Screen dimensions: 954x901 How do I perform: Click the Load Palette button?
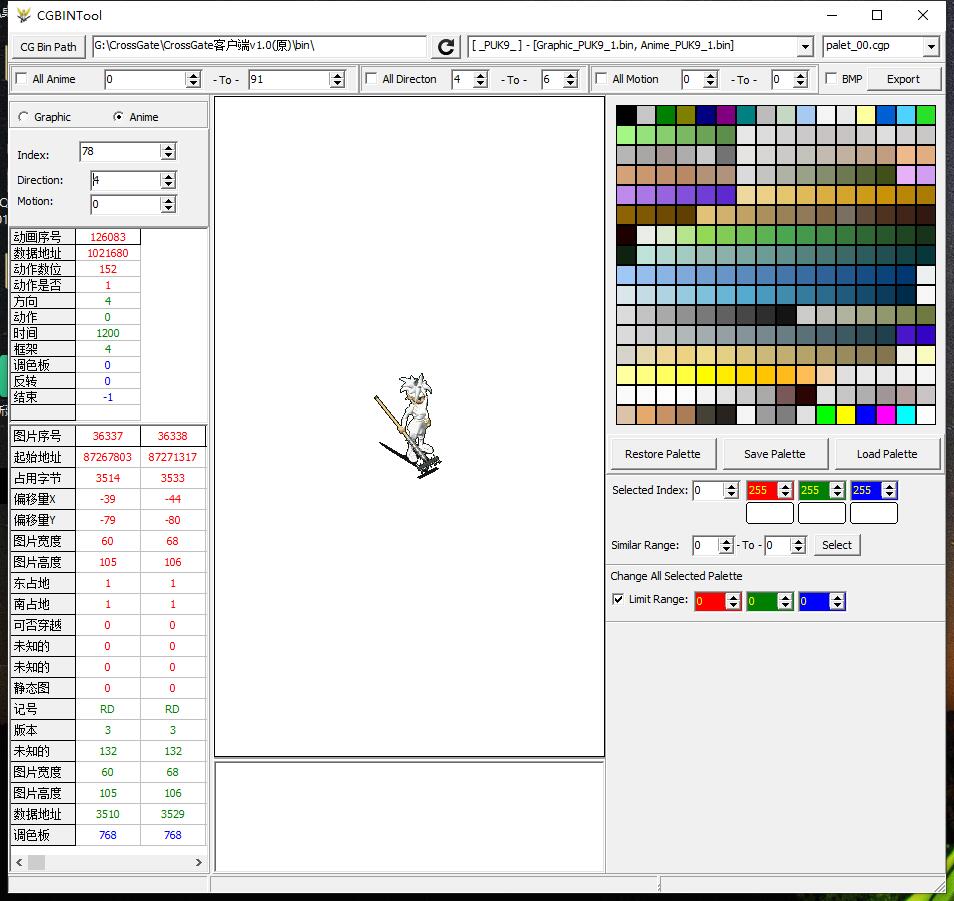pyautogui.click(x=886, y=454)
